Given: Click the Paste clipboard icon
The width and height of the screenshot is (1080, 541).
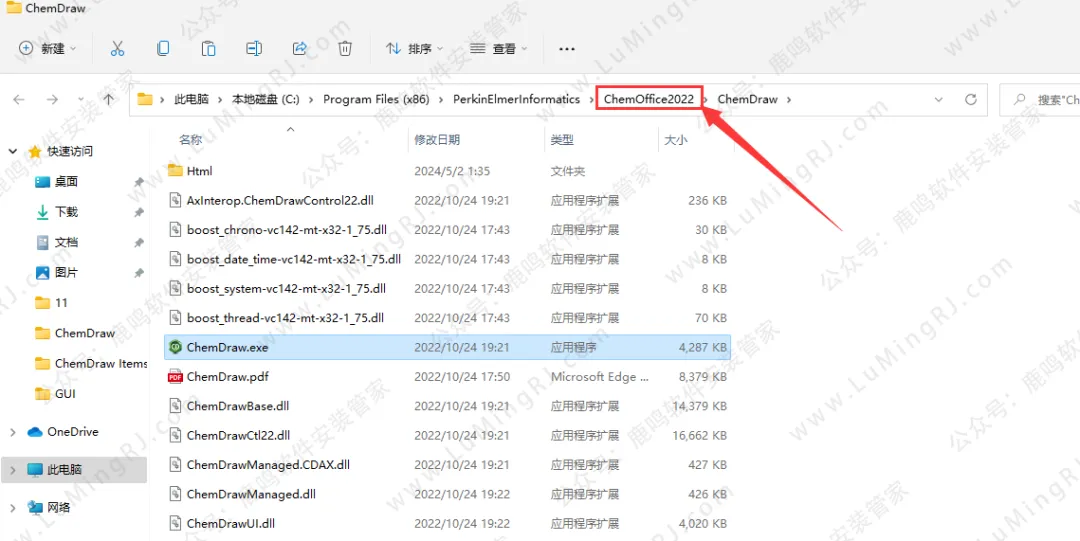Looking at the screenshot, I should [208, 48].
